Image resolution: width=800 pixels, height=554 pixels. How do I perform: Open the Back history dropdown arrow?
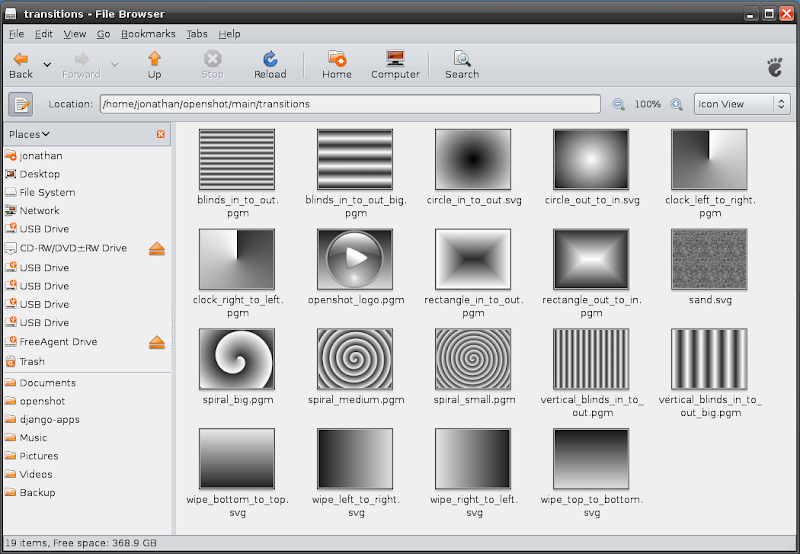(46, 65)
